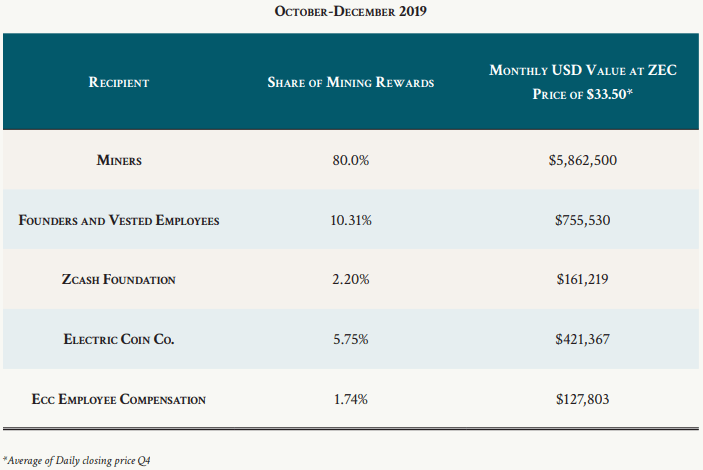Select the Electric Coin Co. row label
Viewport: 703px width, 470px height.
pyautogui.click(x=119, y=340)
